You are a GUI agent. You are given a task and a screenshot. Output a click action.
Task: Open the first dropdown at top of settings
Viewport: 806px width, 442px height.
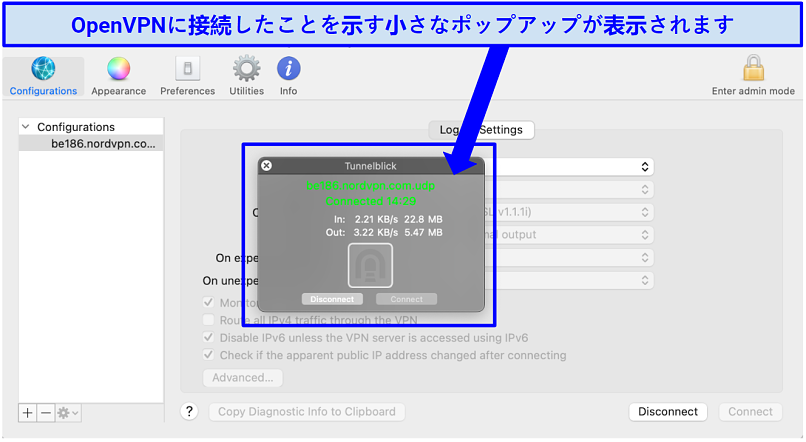[x=569, y=167]
